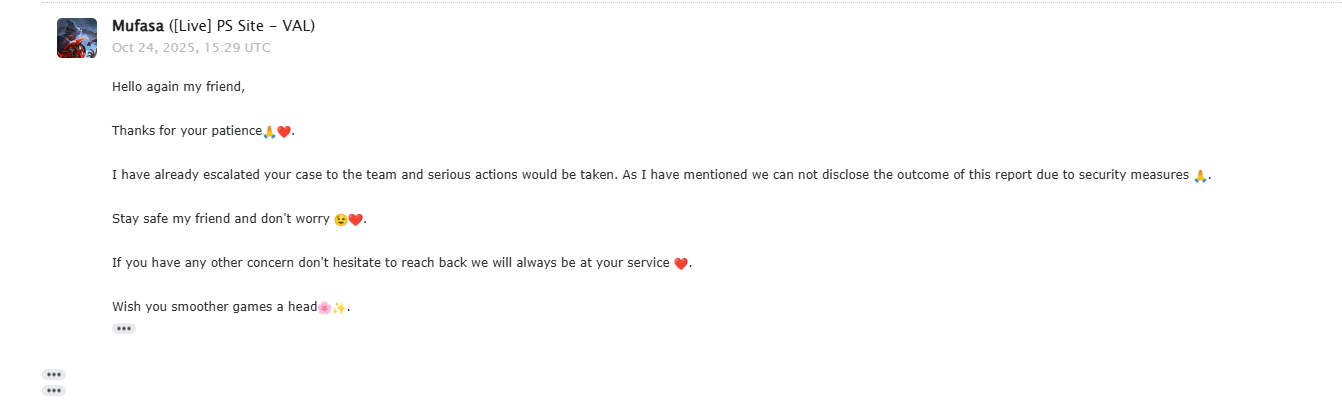Click the praying hands emoji after "patience"

tap(269, 132)
